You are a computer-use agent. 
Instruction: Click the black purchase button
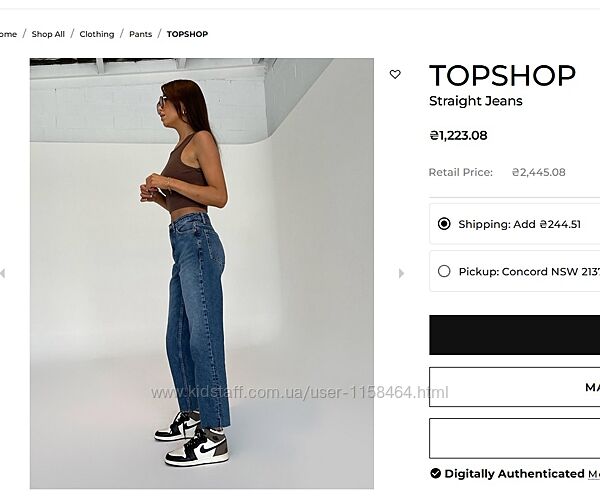tap(514, 335)
